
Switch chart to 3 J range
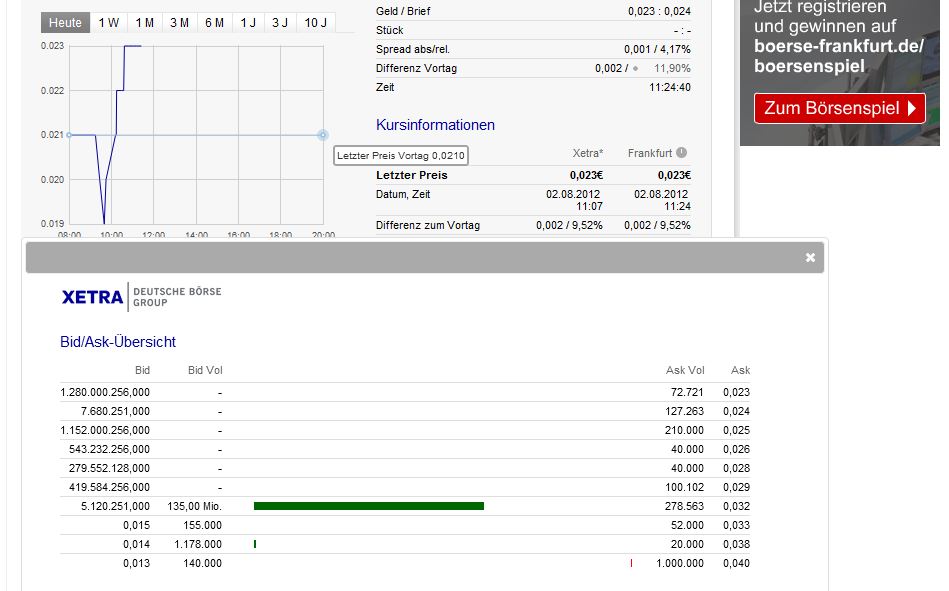(x=280, y=22)
